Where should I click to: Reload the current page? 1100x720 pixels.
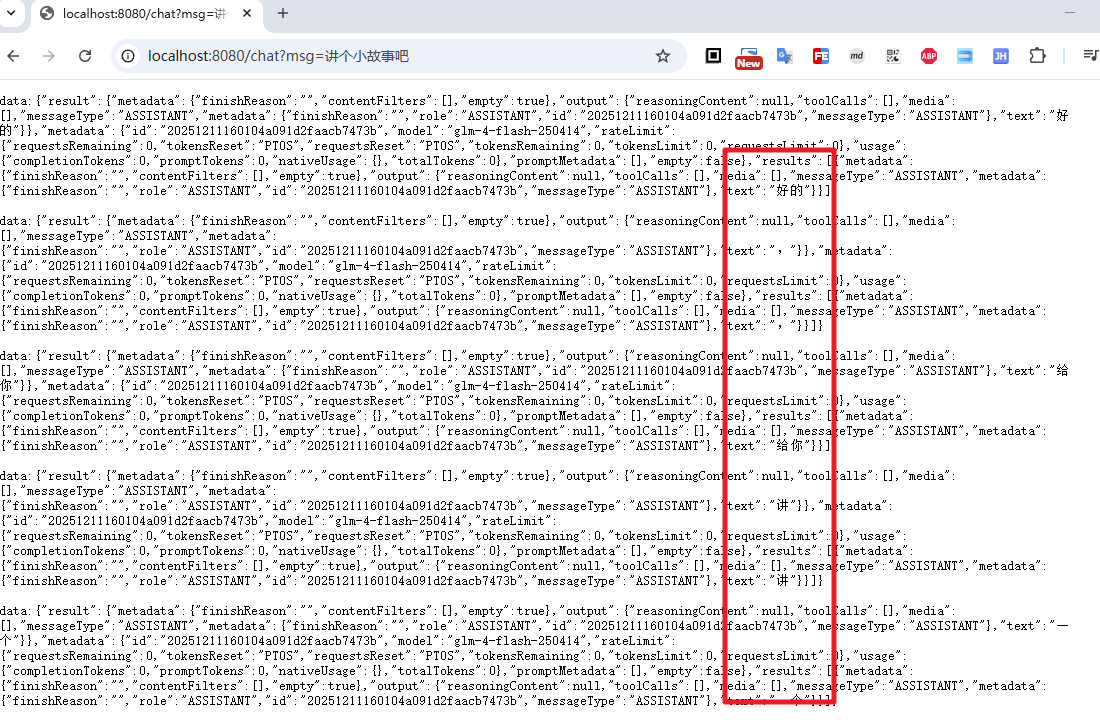pos(85,56)
